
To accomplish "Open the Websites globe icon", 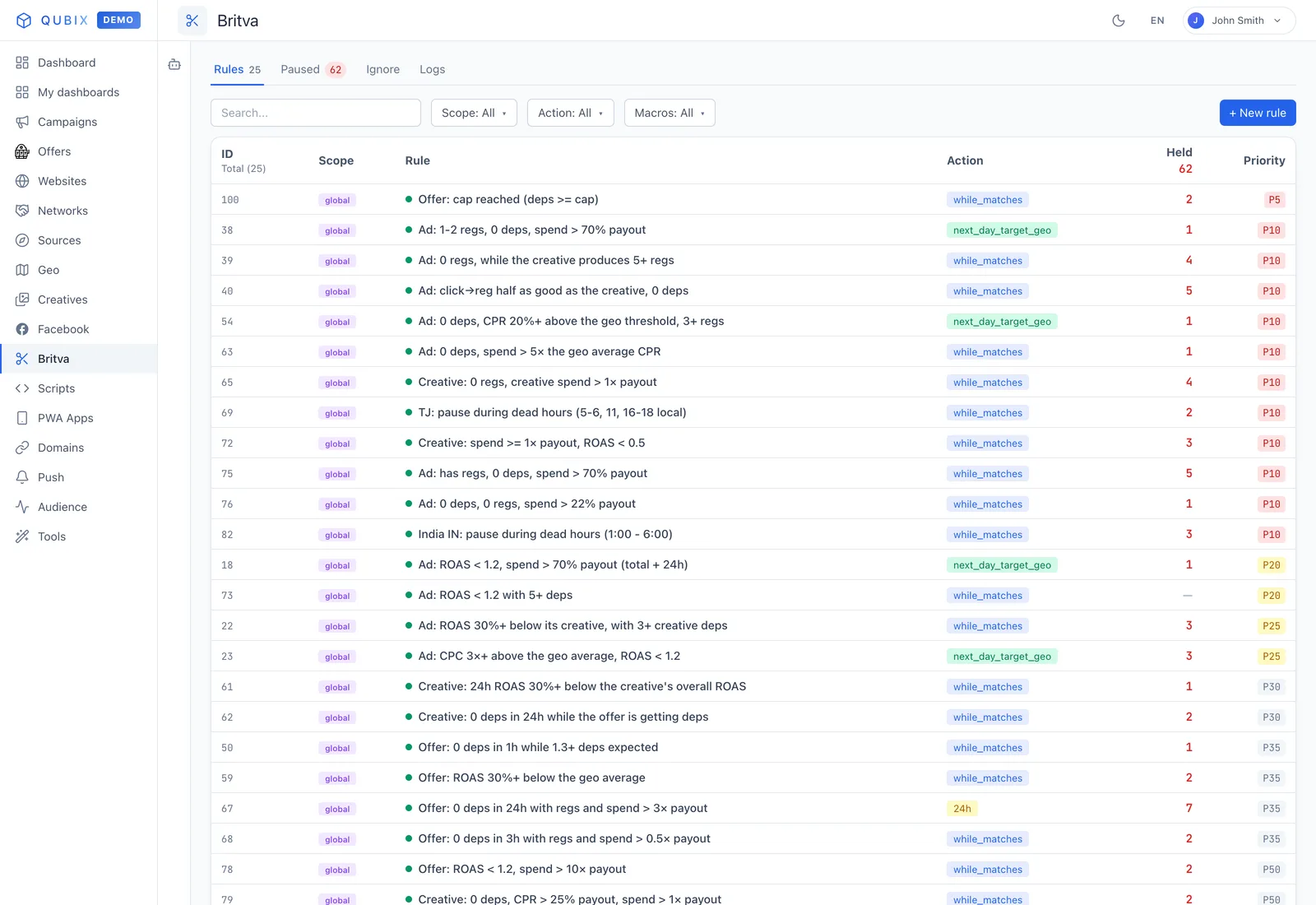I will tap(22, 181).
